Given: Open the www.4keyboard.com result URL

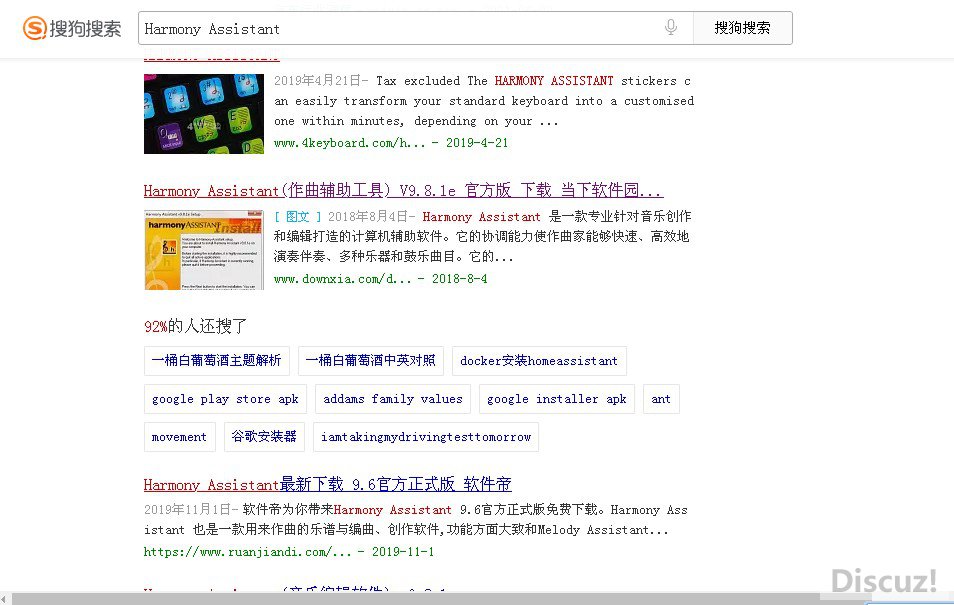Looking at the screenshot, I should tap(349, 143).
